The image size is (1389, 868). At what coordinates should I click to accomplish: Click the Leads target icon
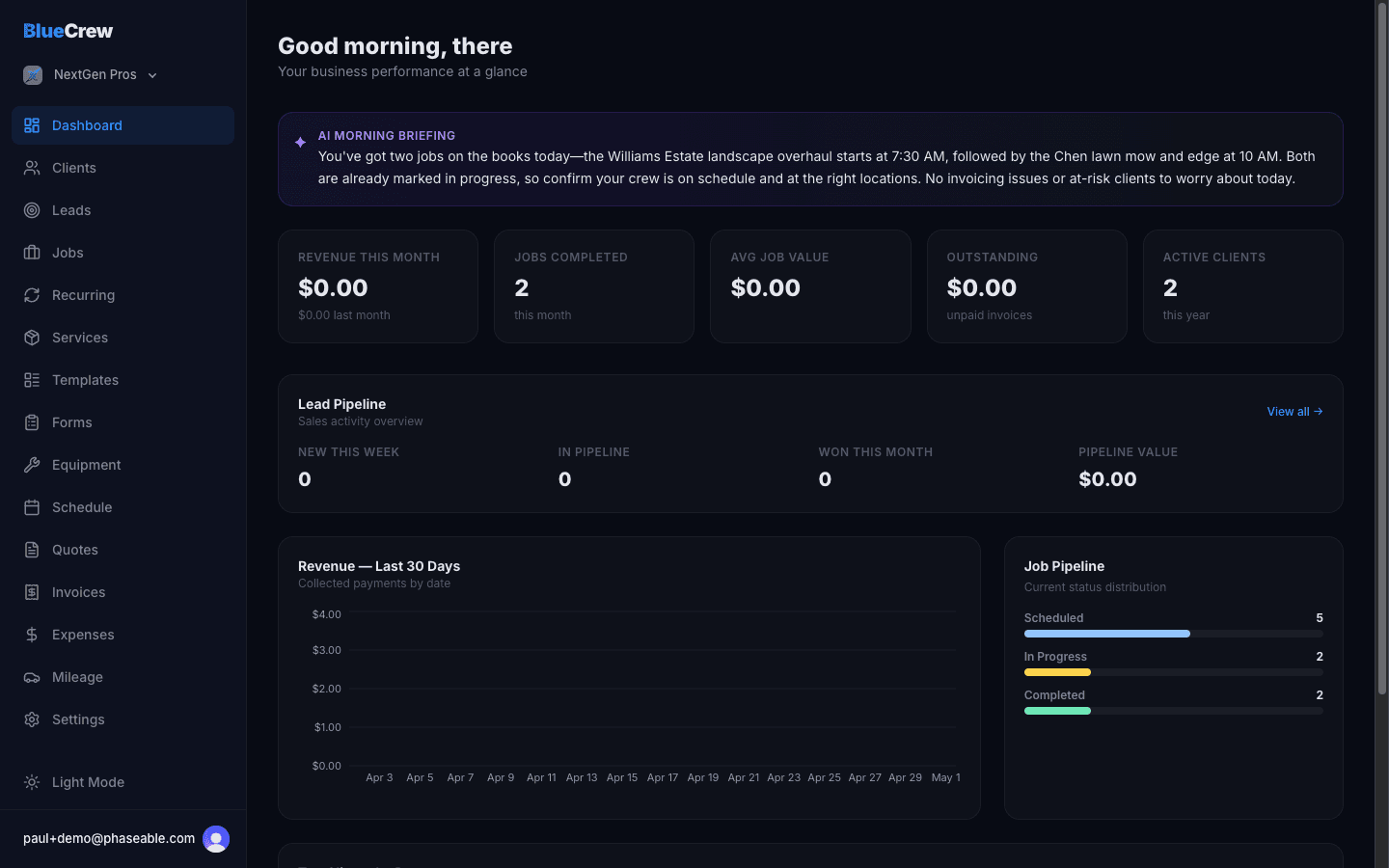[x=32, y=210]
